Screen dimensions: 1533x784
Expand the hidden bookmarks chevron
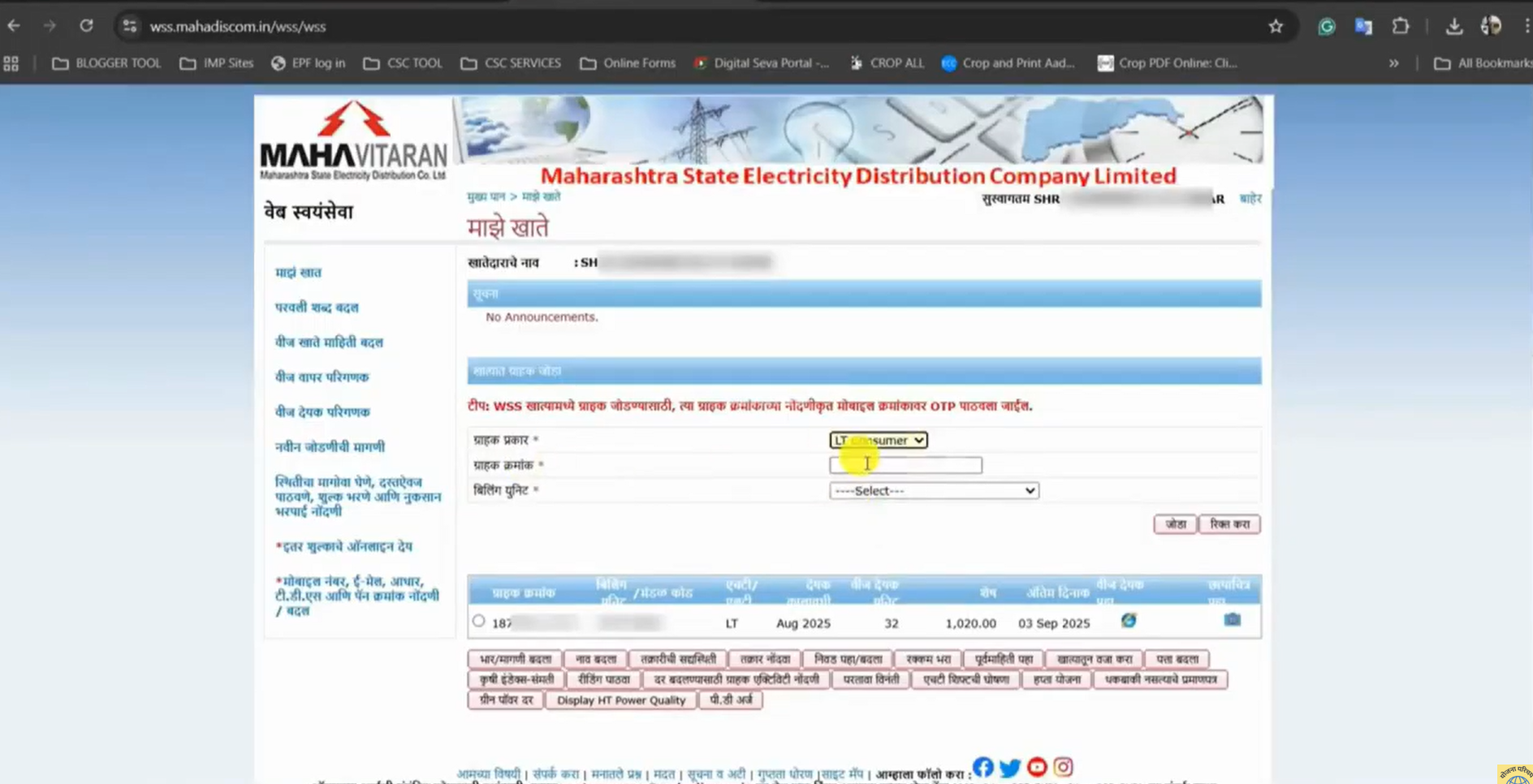1394,62
